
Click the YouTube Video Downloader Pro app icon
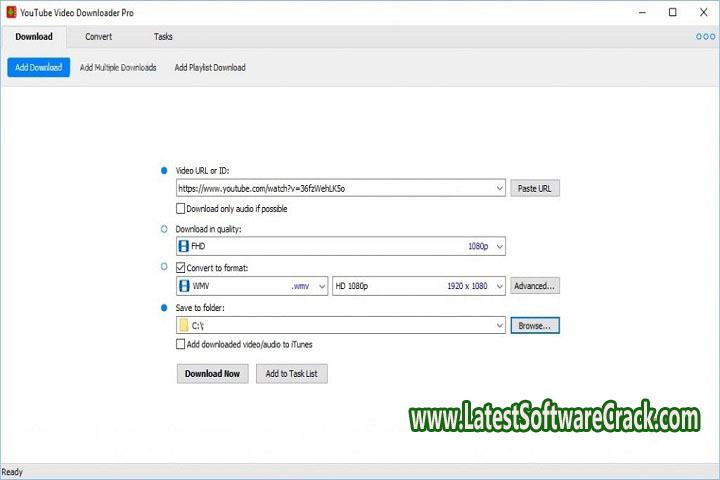(x=10, y=12)
